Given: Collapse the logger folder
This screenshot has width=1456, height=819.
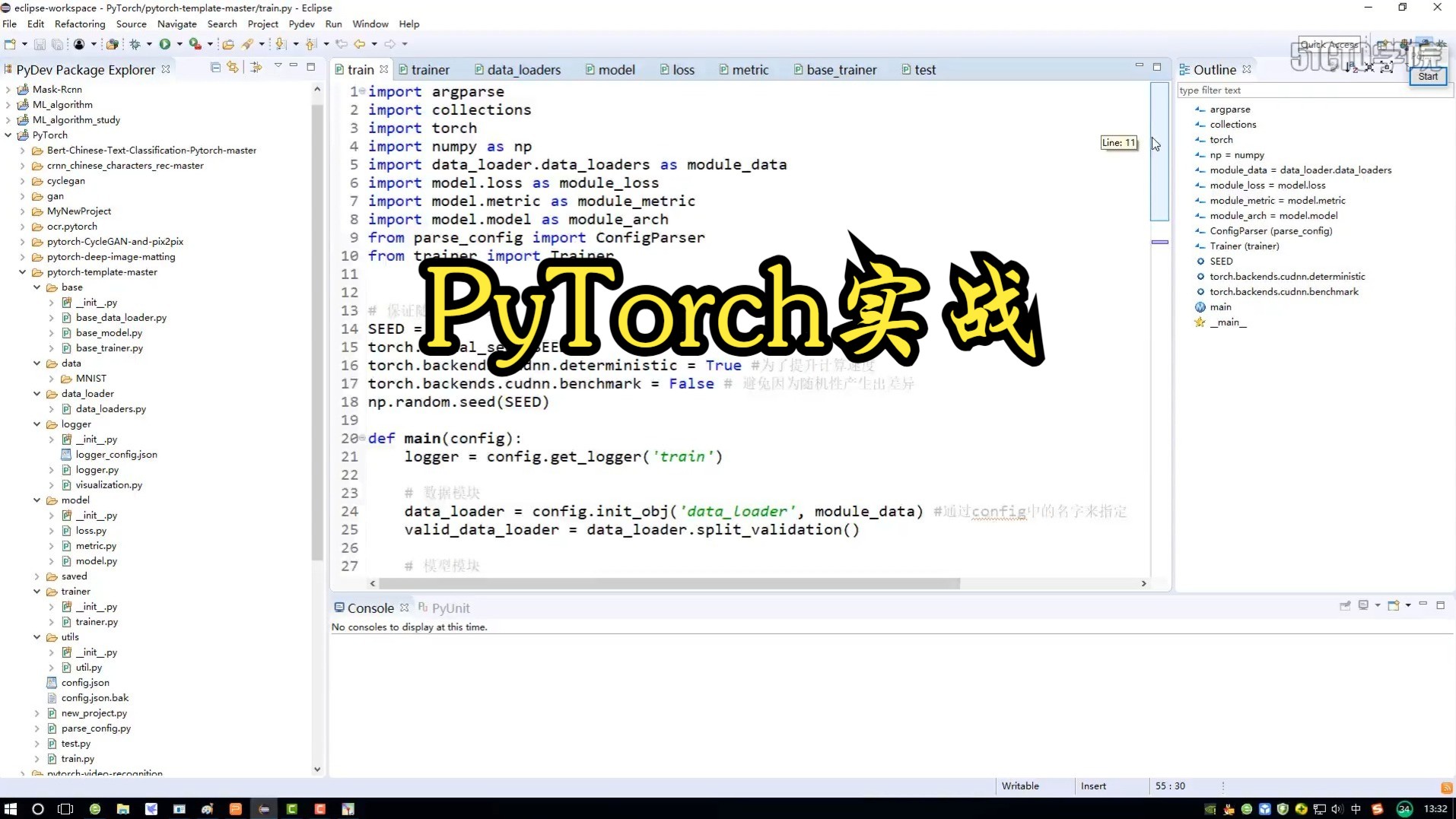Looking at the screenshot, I should [x=37, y=424].
